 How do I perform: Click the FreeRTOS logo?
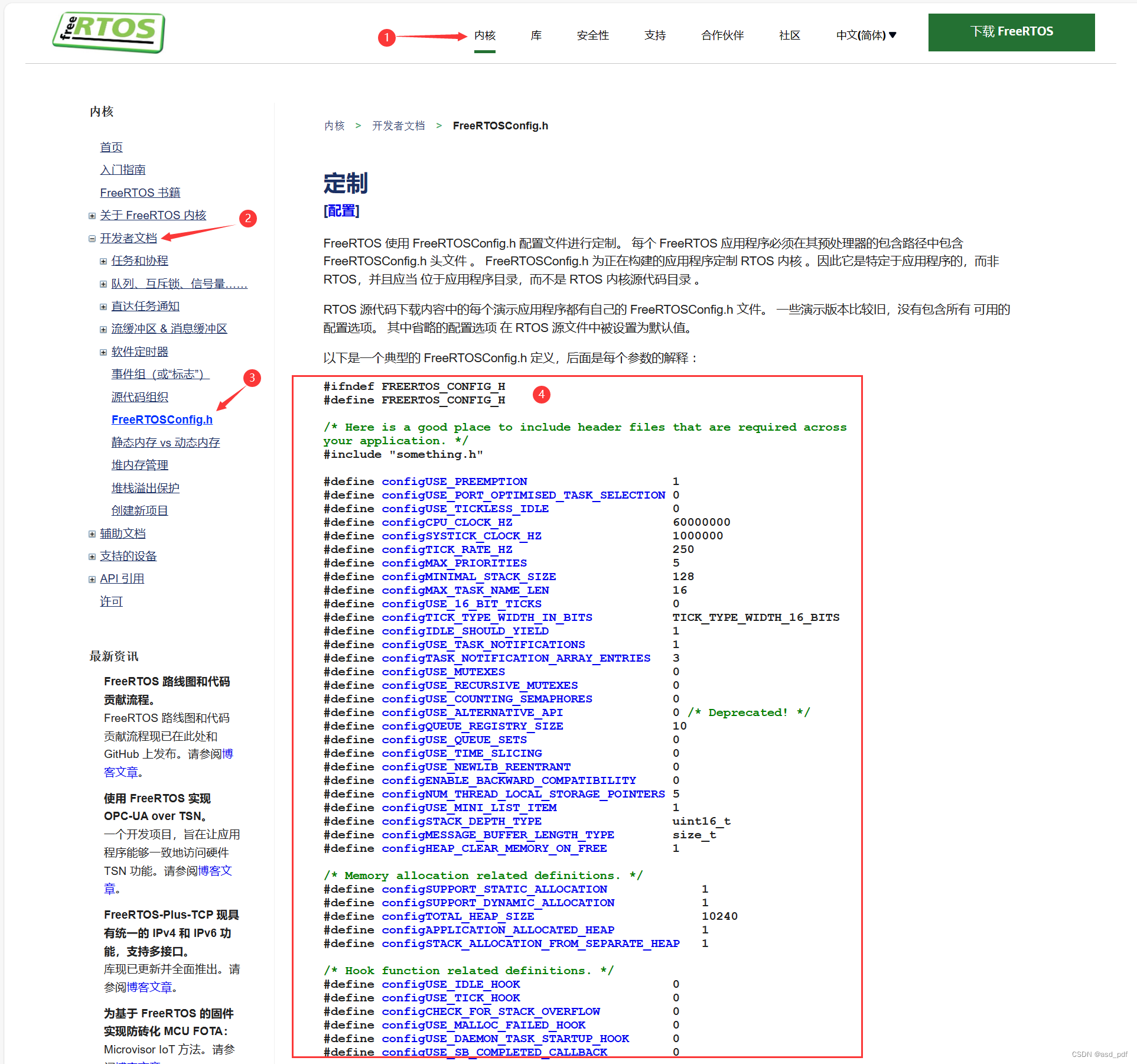(109, 32)
